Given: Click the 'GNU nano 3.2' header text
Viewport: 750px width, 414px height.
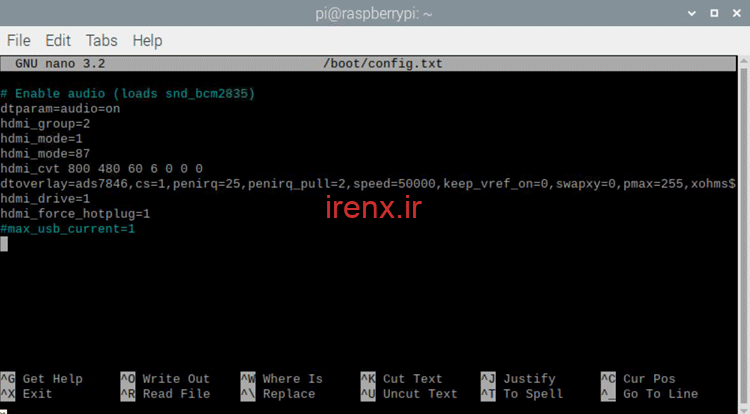Looking at the screenshot, I should click(x=60, y=64).
